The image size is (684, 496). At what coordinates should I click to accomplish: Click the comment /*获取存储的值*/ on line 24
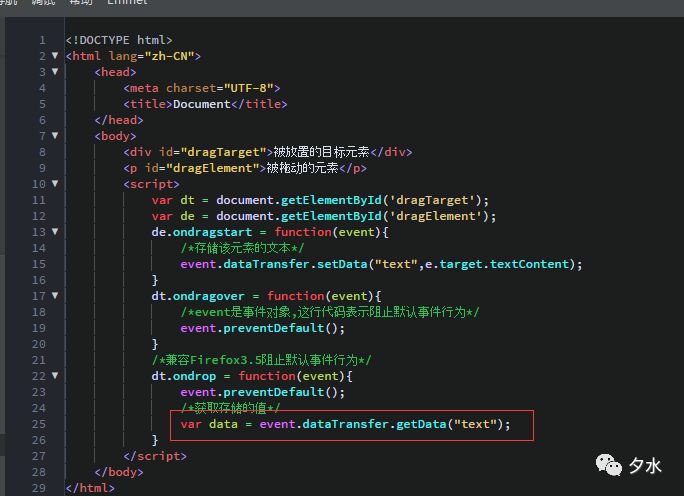pos(230,408)
